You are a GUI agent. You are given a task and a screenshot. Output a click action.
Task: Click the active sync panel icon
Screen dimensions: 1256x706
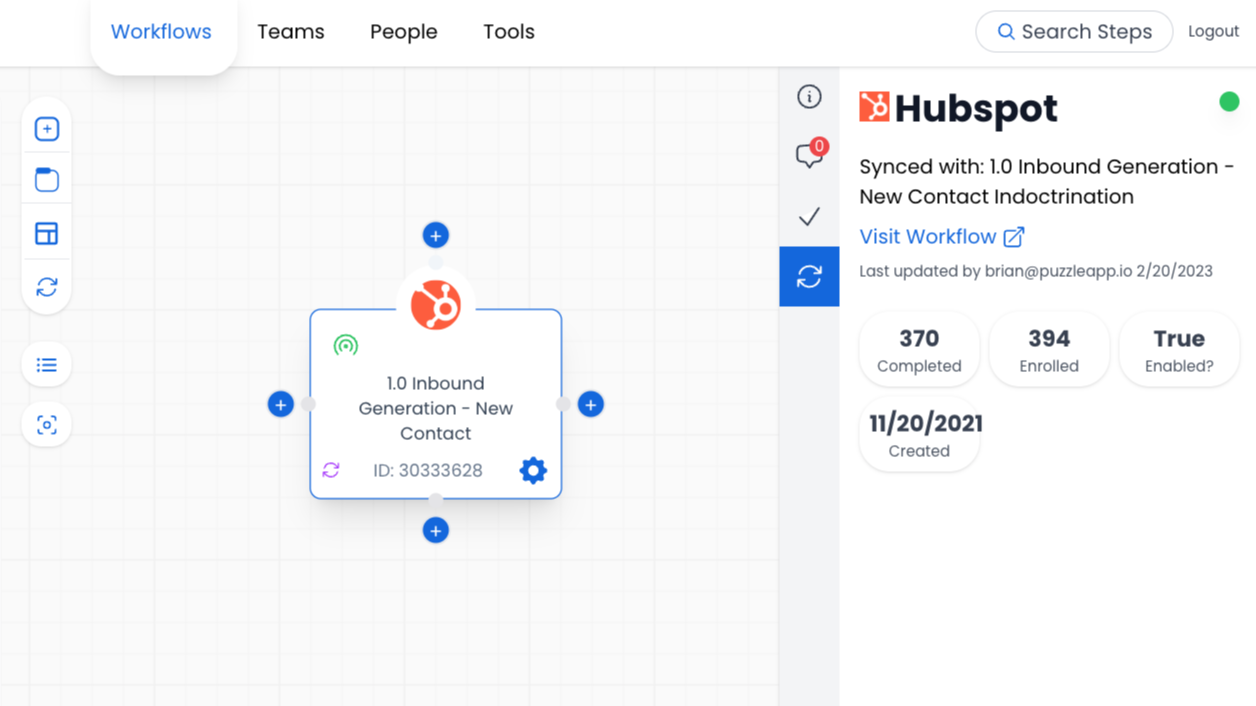pos(809,276)
